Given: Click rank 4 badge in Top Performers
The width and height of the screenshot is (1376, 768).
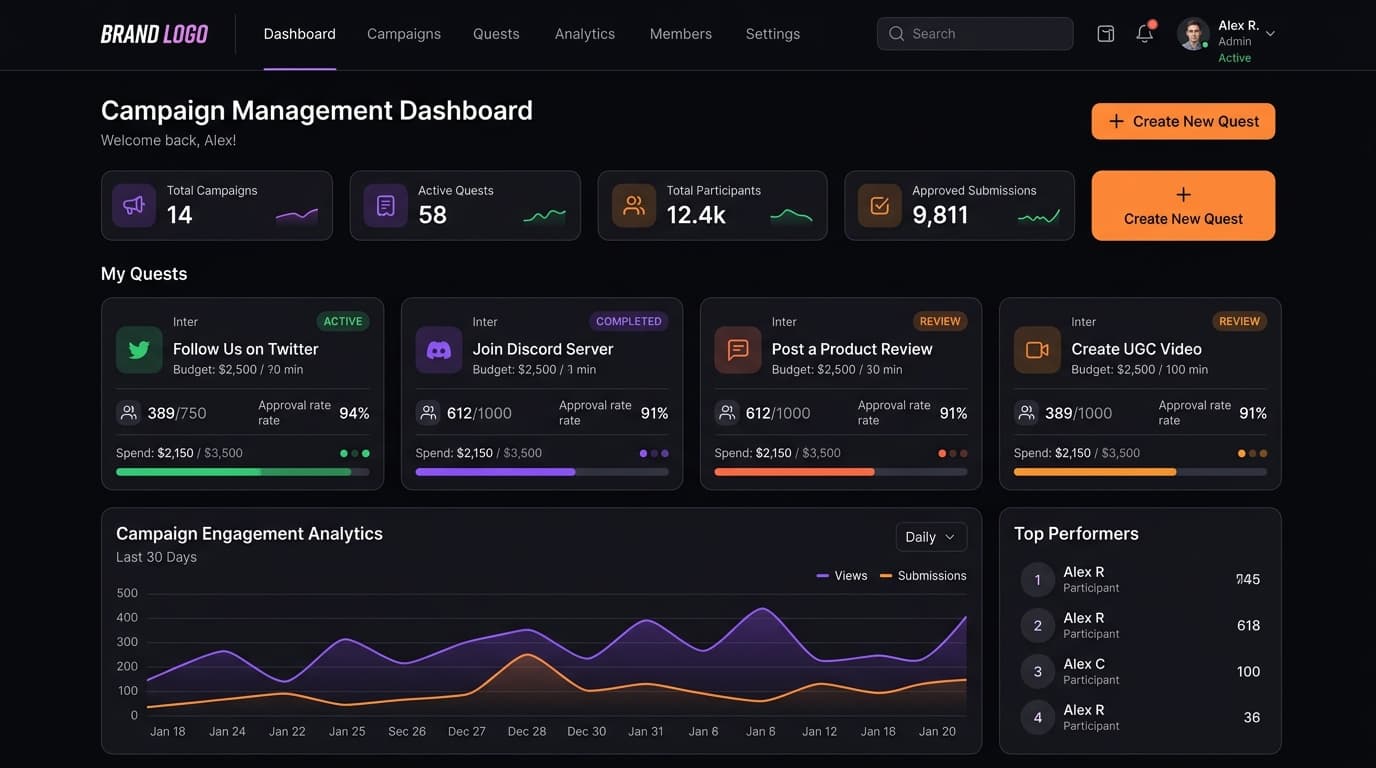Looking at the screenshot, I should 1038,718.
